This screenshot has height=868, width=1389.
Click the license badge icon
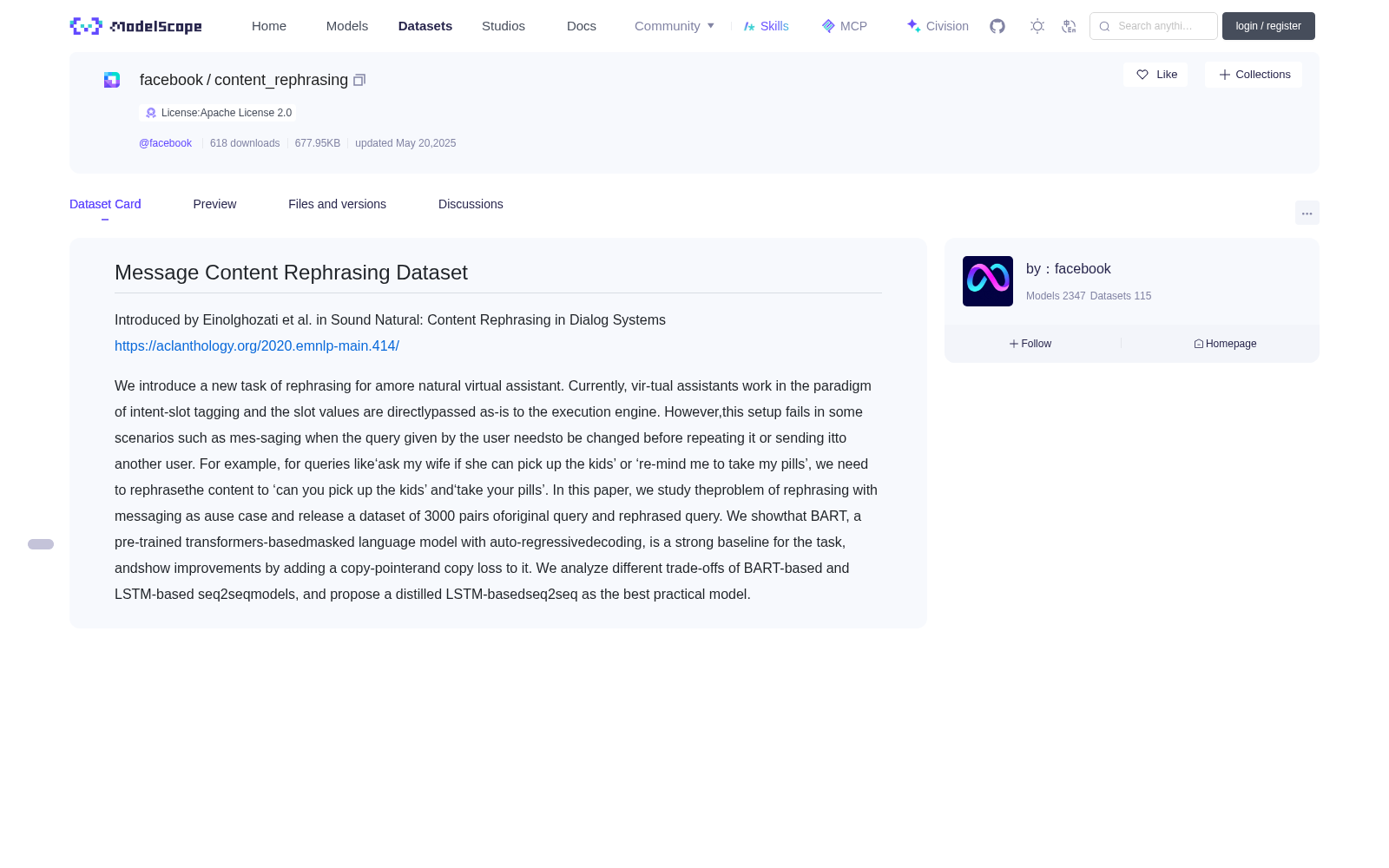[x=151, y=113]
